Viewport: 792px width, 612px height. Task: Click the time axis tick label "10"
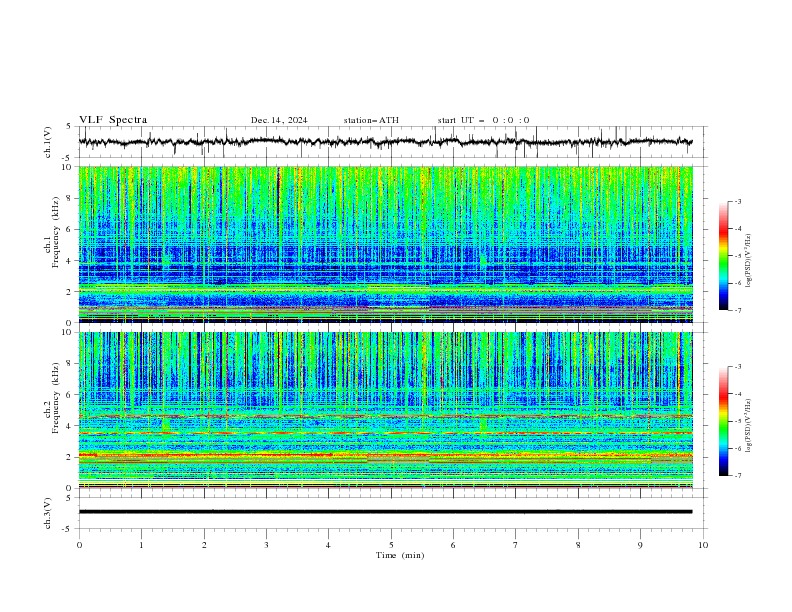703,545
